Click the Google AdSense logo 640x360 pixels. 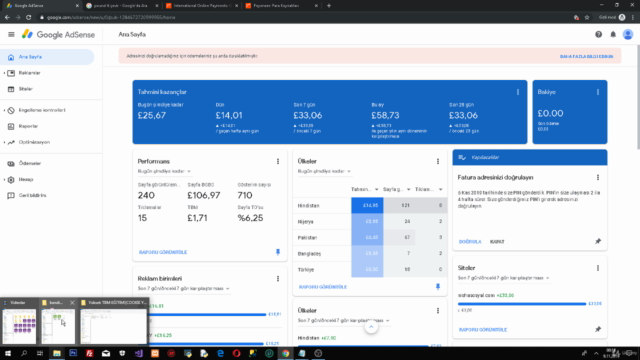coord(58,35)
